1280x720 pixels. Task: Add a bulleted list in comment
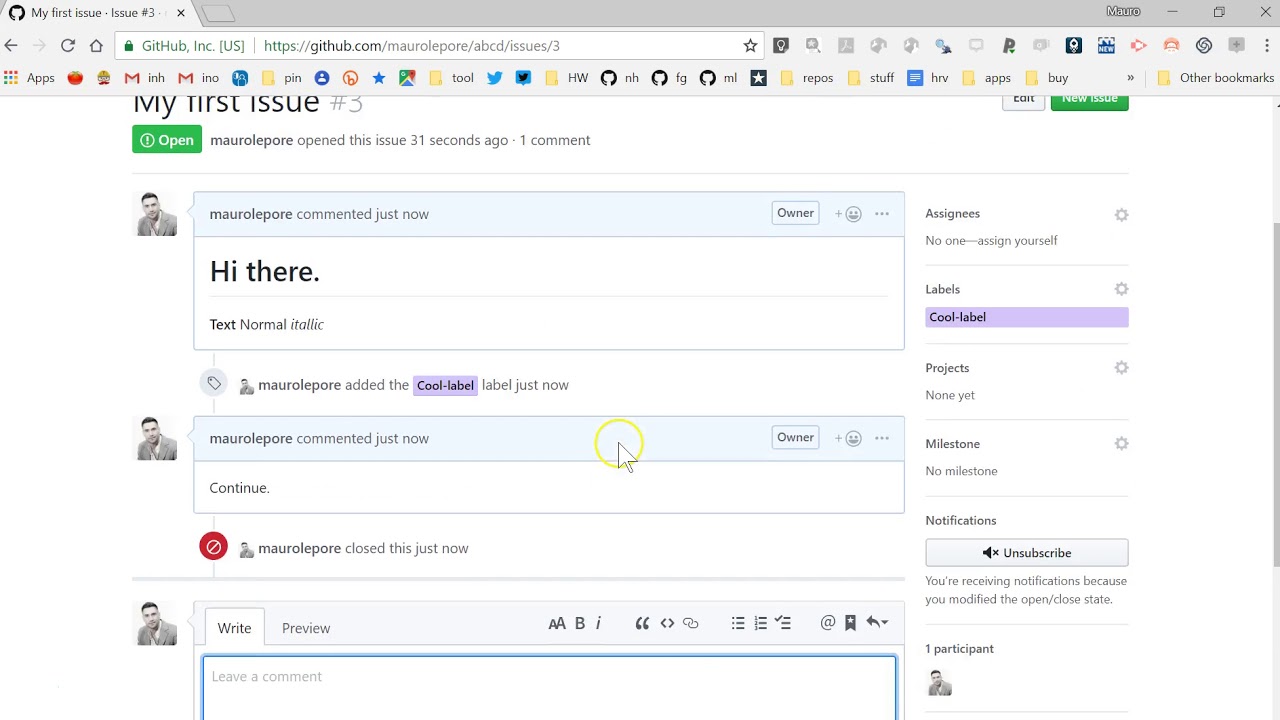point(738,623)
